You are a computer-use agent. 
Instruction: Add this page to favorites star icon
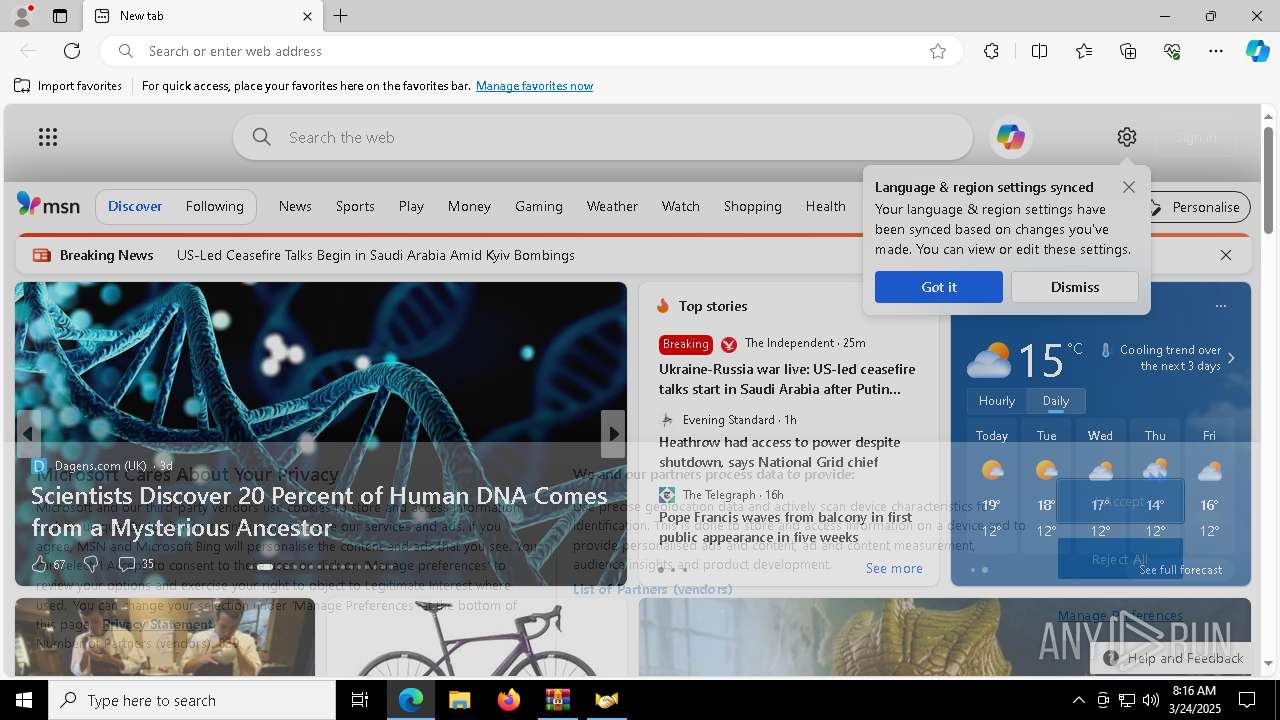coord(938,51)
